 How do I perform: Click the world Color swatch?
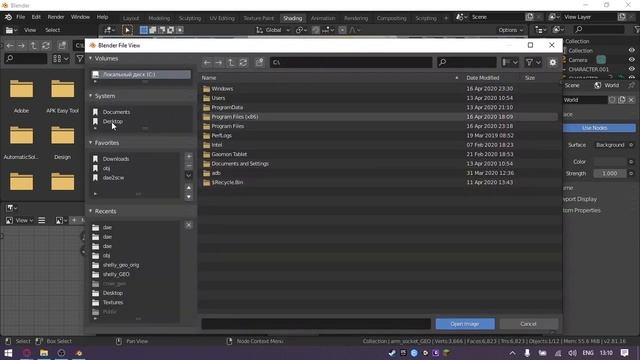pyautogui.click(x=610, y=162)
